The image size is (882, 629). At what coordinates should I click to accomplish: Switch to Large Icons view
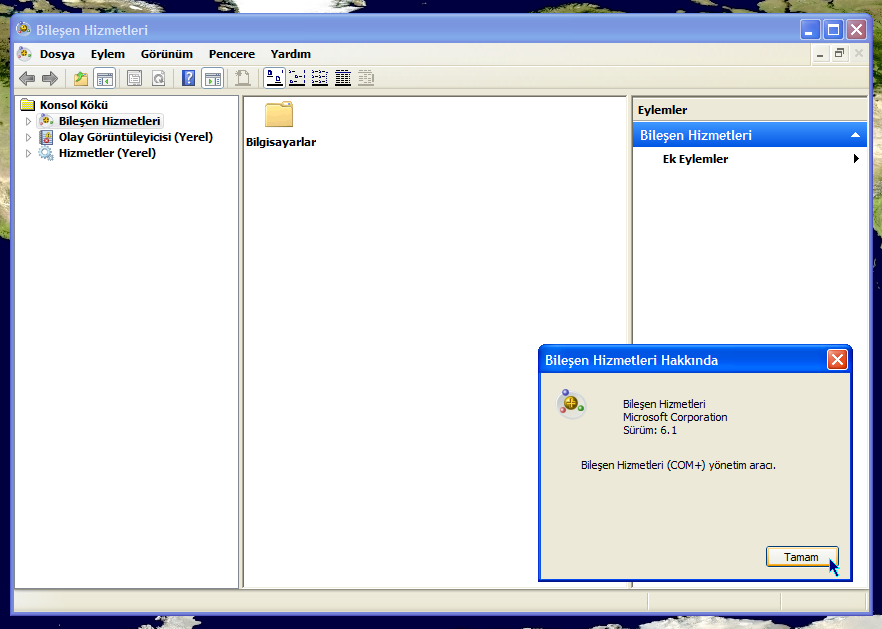274,78
